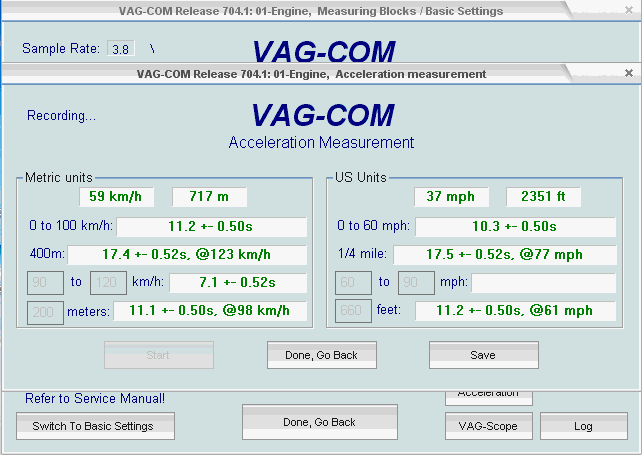The image size is (642, 455).
Task: Click the empty 60 to 90 mph result box
Action: coord(544,283)
